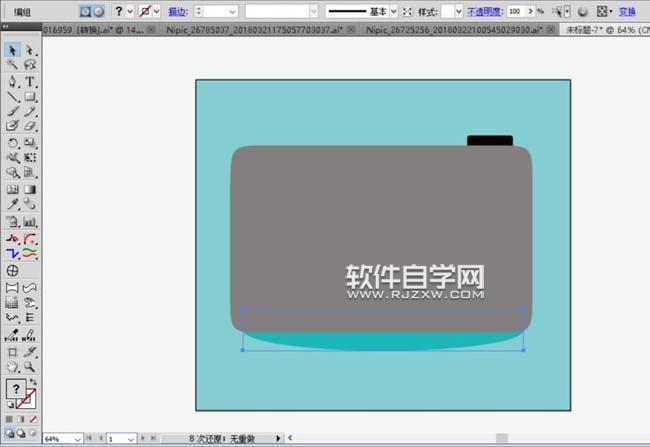The width and height of the screenshot is (650, 447).
Task: Select the Blob Brush tool
Action: coord(12,126)
